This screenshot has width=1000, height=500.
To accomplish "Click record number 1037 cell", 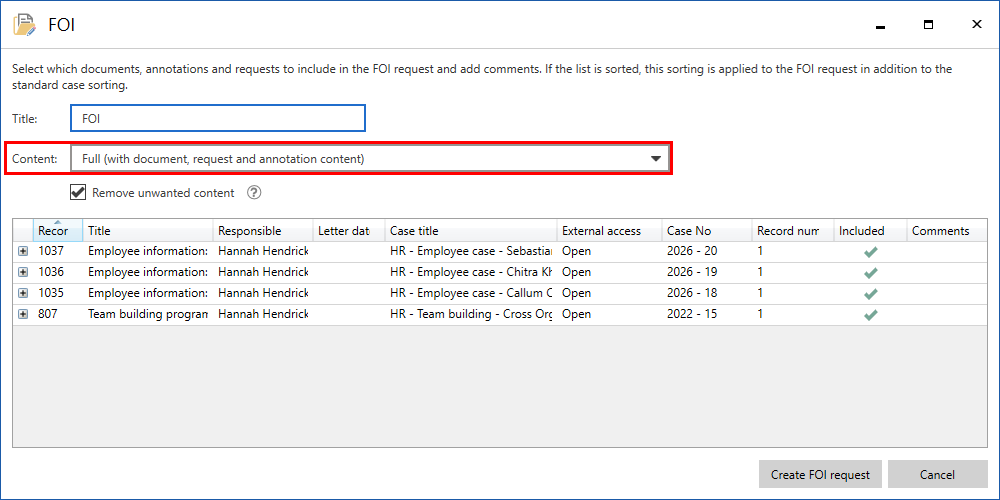I will point(51,251).
